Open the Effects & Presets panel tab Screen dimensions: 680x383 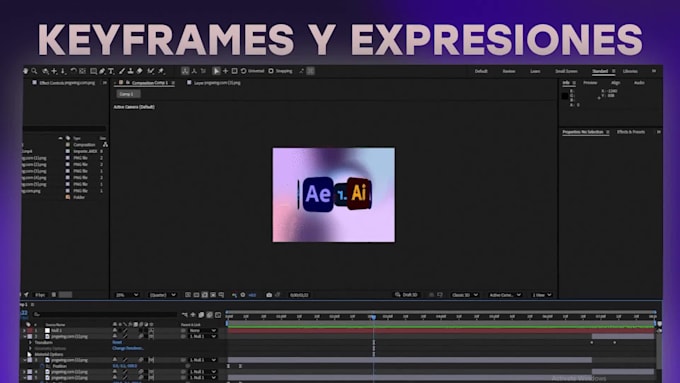coord(631,132)
